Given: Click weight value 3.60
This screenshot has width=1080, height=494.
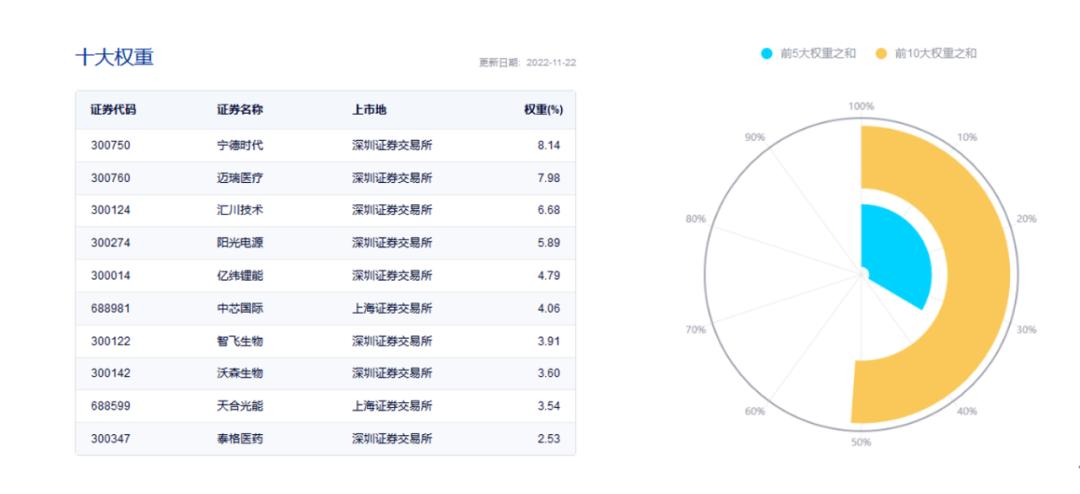Looking at the screenshot, I should coord(549,373).
